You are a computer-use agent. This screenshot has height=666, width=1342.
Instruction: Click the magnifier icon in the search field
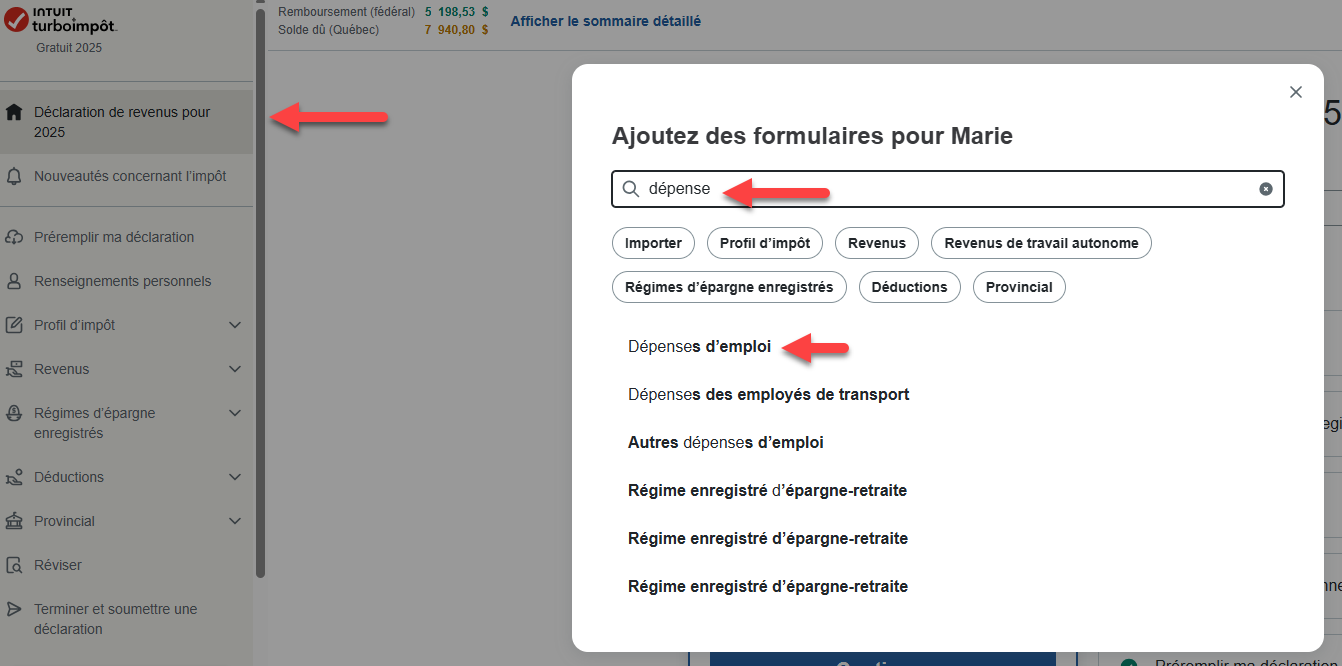pyautogui.click(x=631, y=189)
